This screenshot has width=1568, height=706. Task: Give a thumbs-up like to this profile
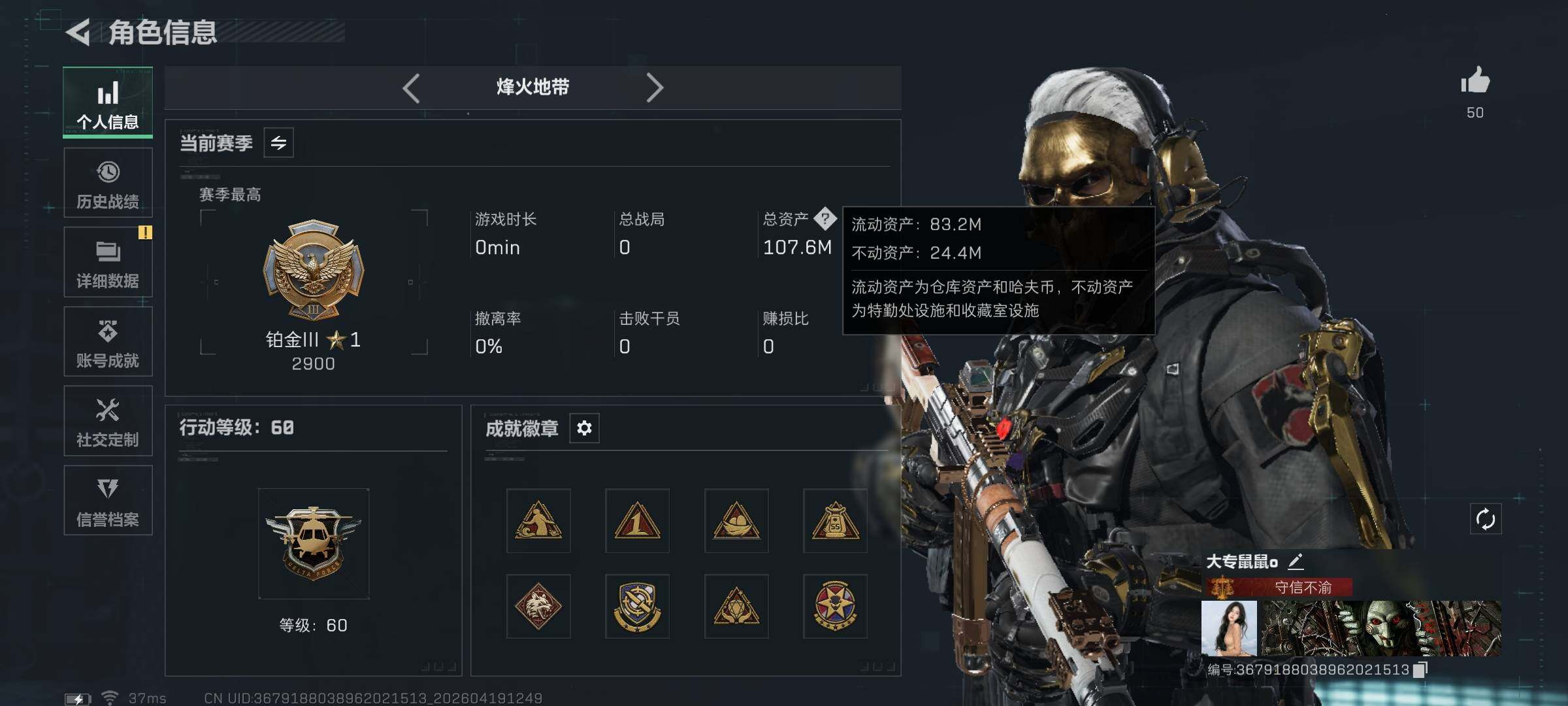tap(1475, 81)
